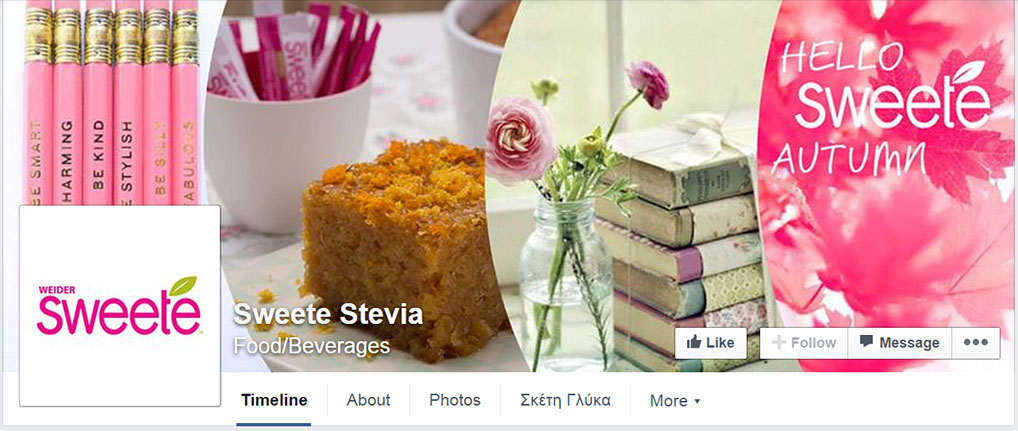Open the About tab

368,400
